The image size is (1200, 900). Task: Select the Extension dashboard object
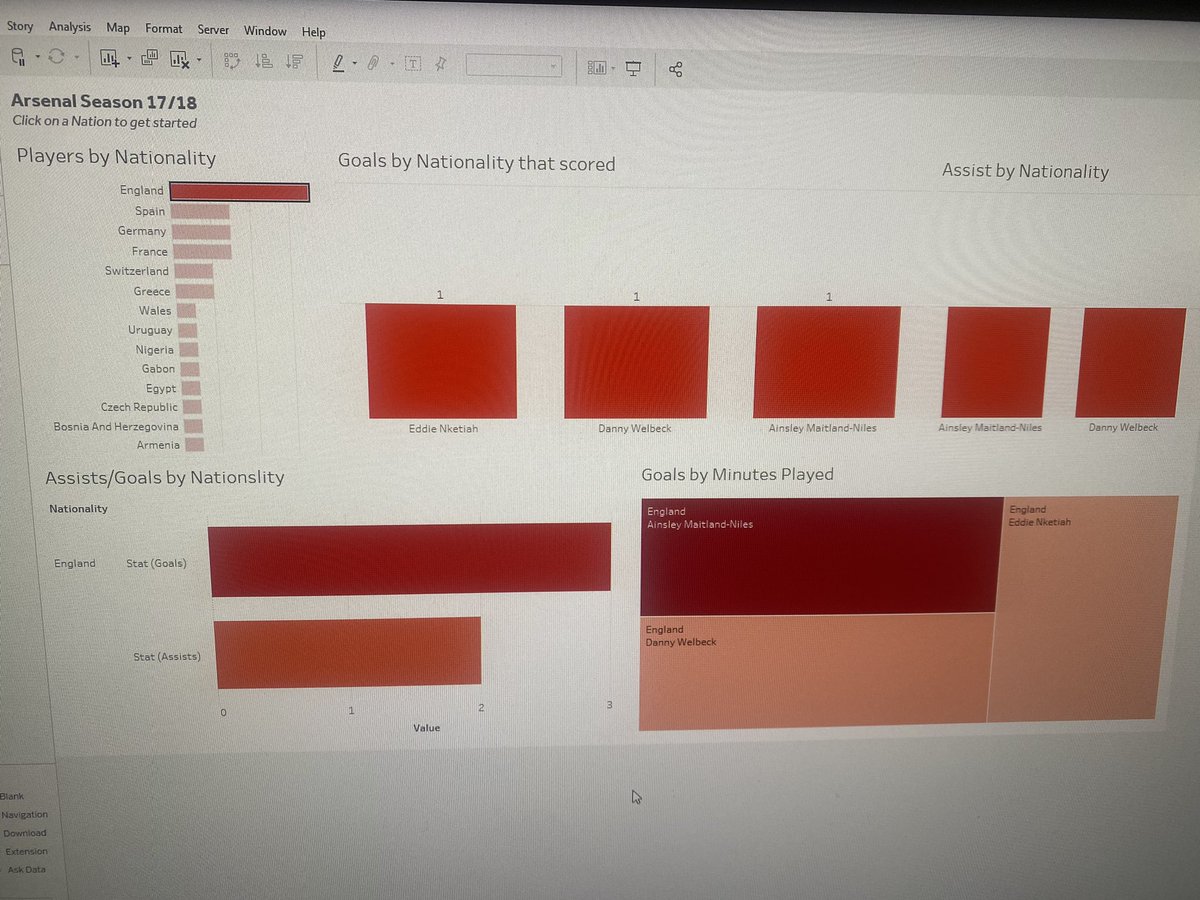coord(26,851)
